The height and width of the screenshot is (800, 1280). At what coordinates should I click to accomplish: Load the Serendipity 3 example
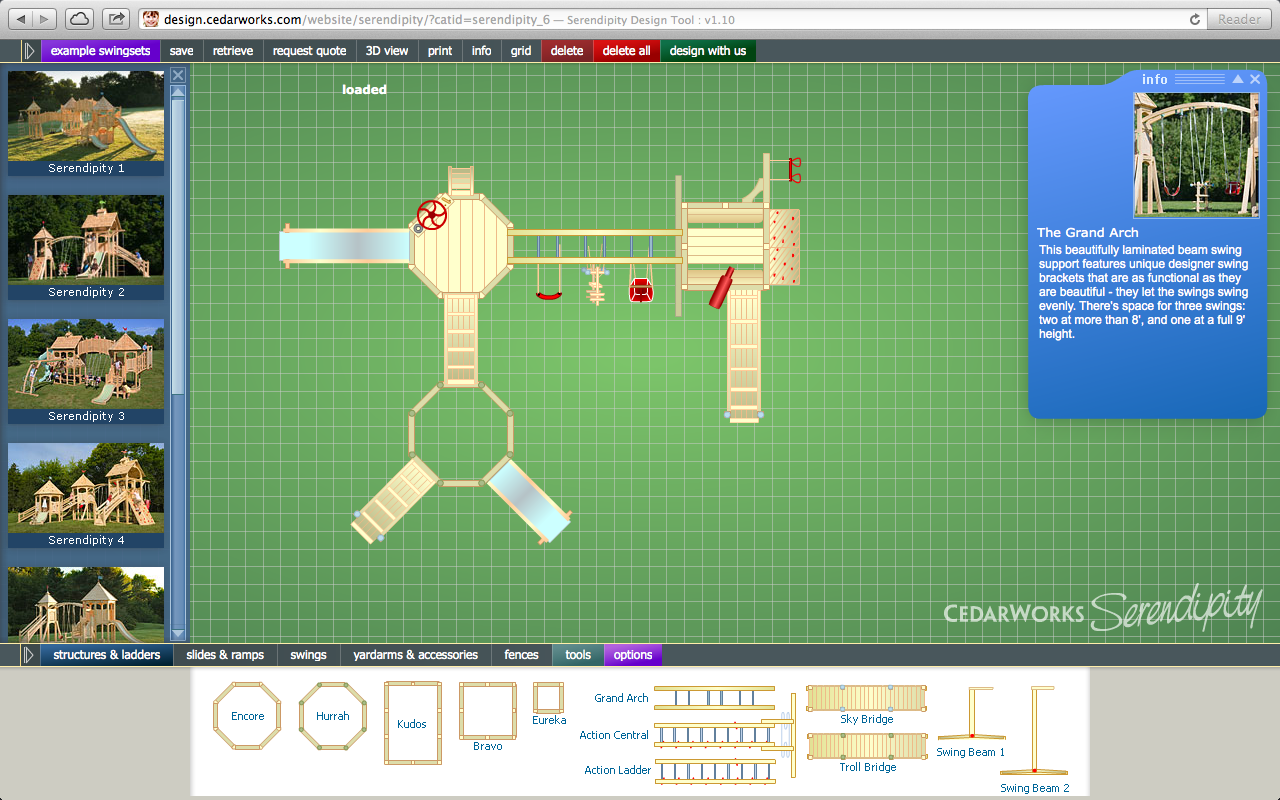[86, 370]
